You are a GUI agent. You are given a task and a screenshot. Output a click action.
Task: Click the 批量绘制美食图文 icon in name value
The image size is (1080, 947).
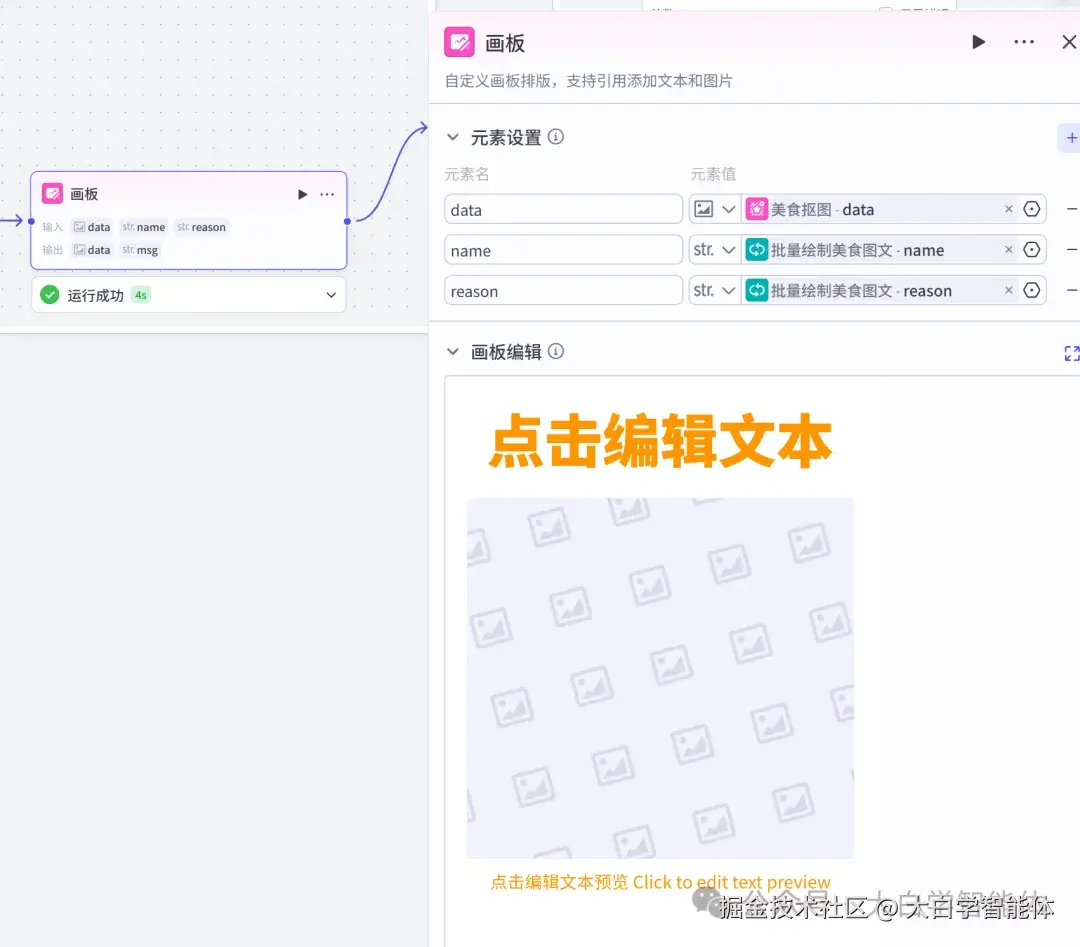tap(758, 249)
